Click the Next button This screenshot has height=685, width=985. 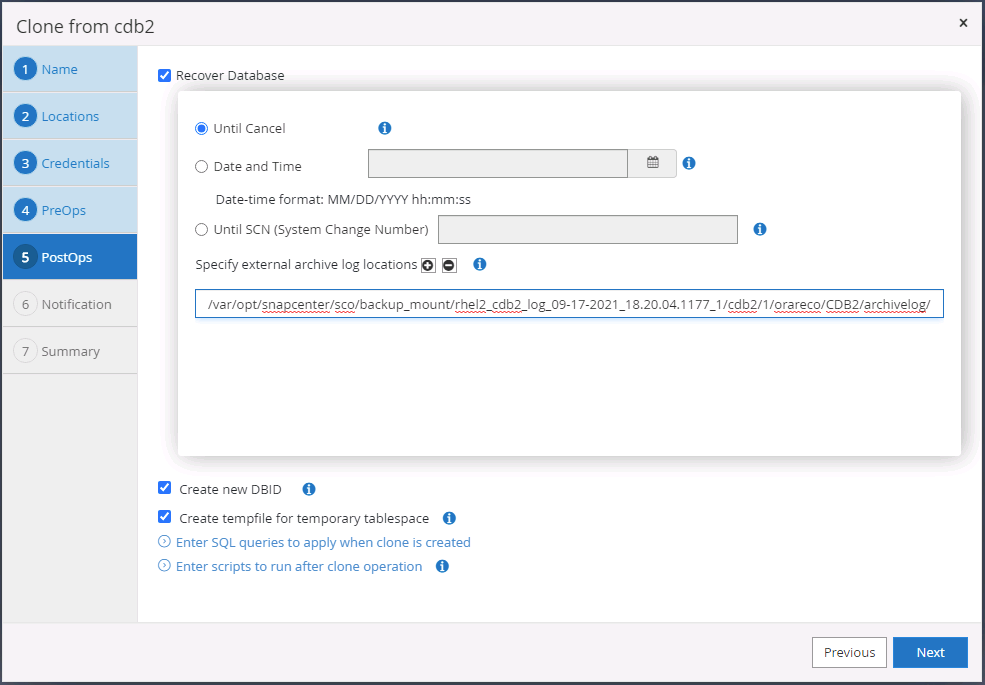(930, 652)
